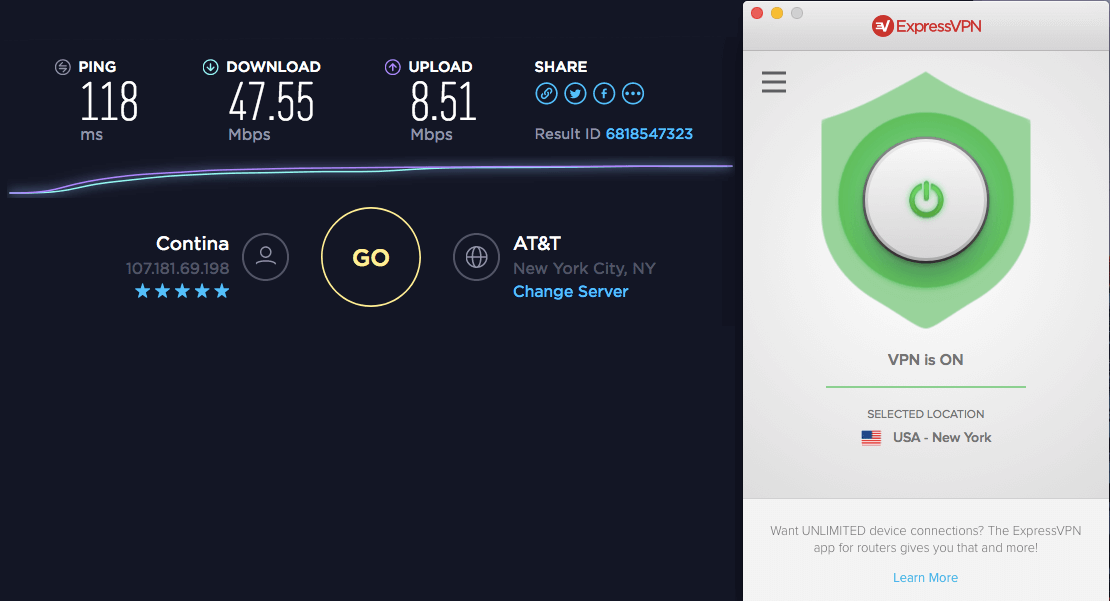The image size is (1110, 601).
Task: Share the result on Facebook
Action: click(x=604, y=93)
